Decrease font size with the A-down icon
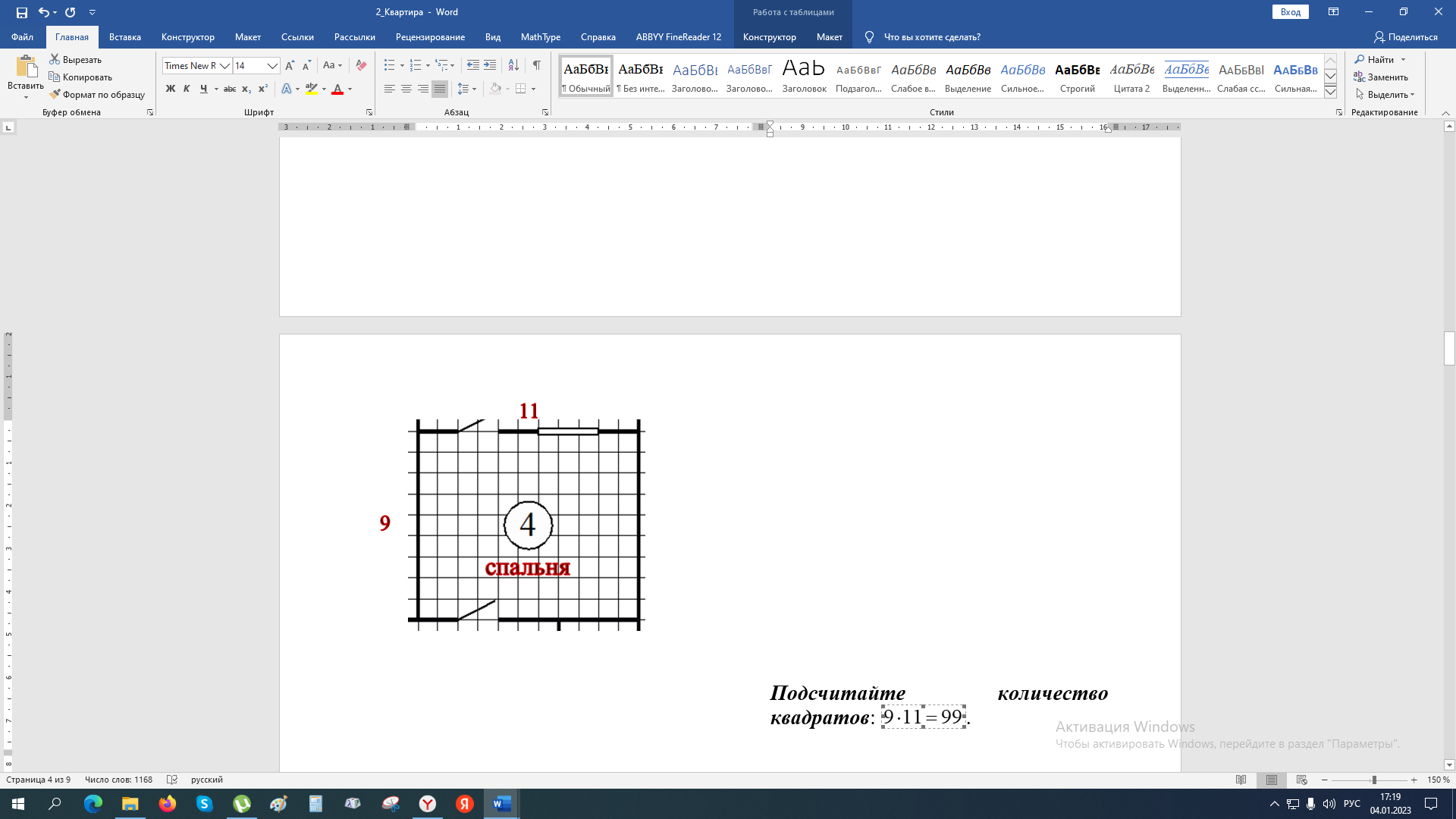 (x=306, y=65)
